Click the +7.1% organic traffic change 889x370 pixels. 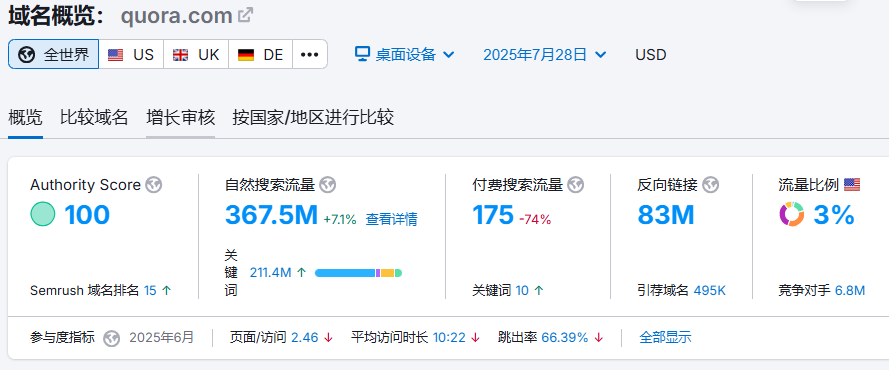[x=340, y=219]
